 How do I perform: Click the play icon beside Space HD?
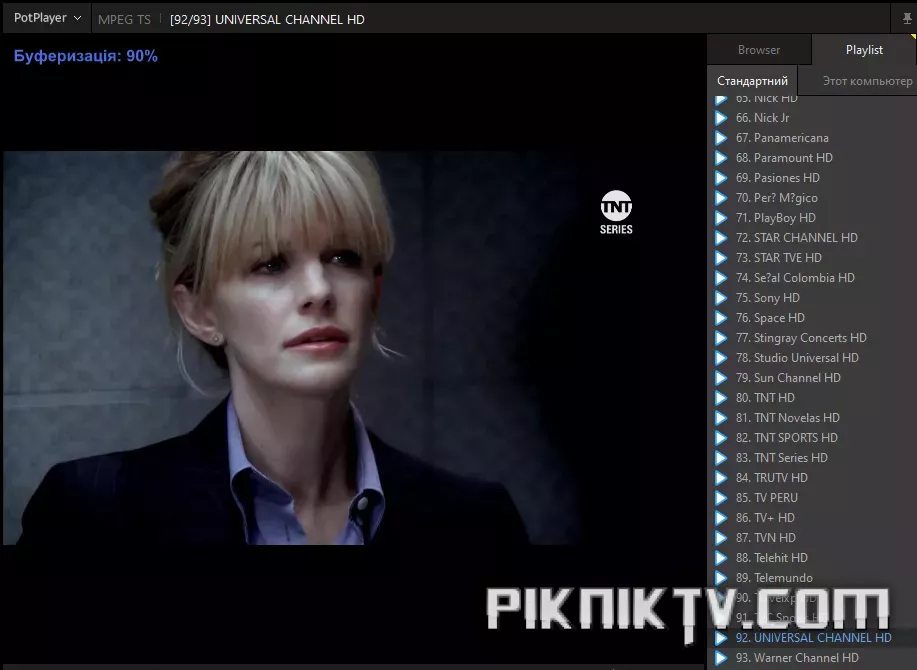click(721, 318)
